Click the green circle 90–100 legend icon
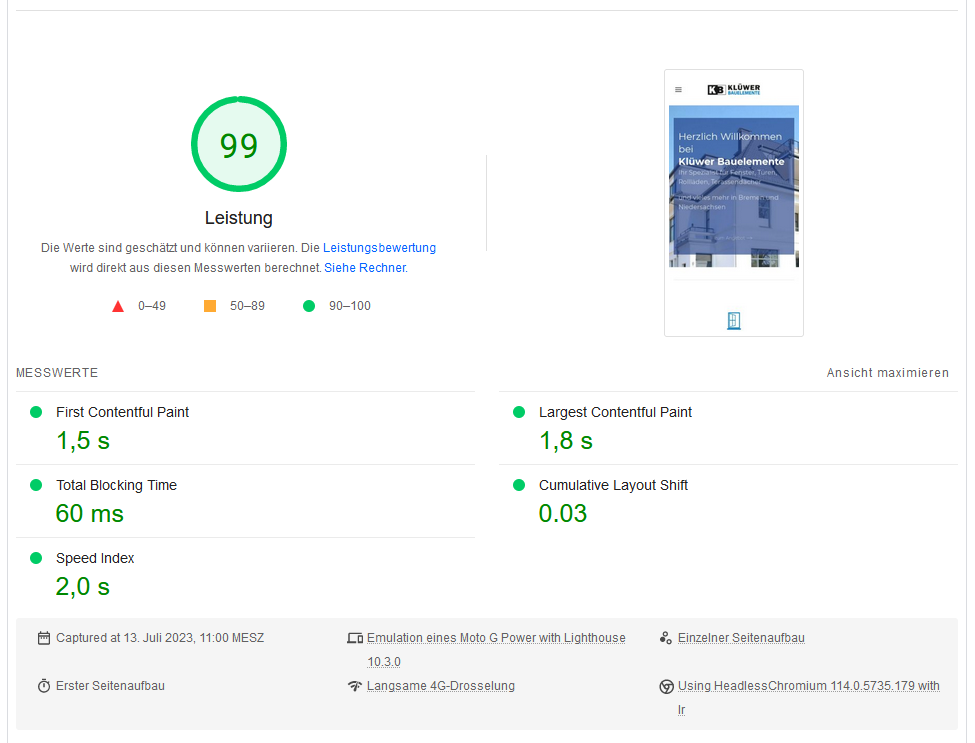 point(309,306)
